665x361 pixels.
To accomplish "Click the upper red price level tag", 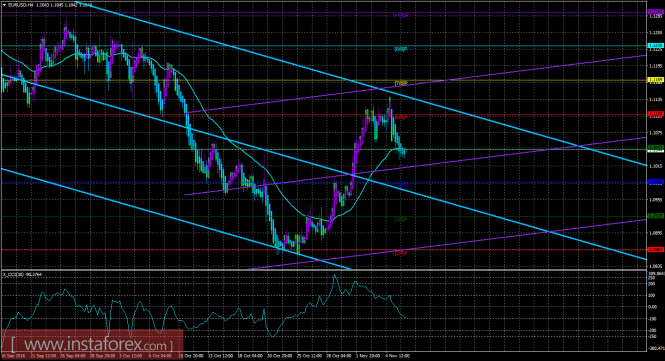I will (655, 114).
